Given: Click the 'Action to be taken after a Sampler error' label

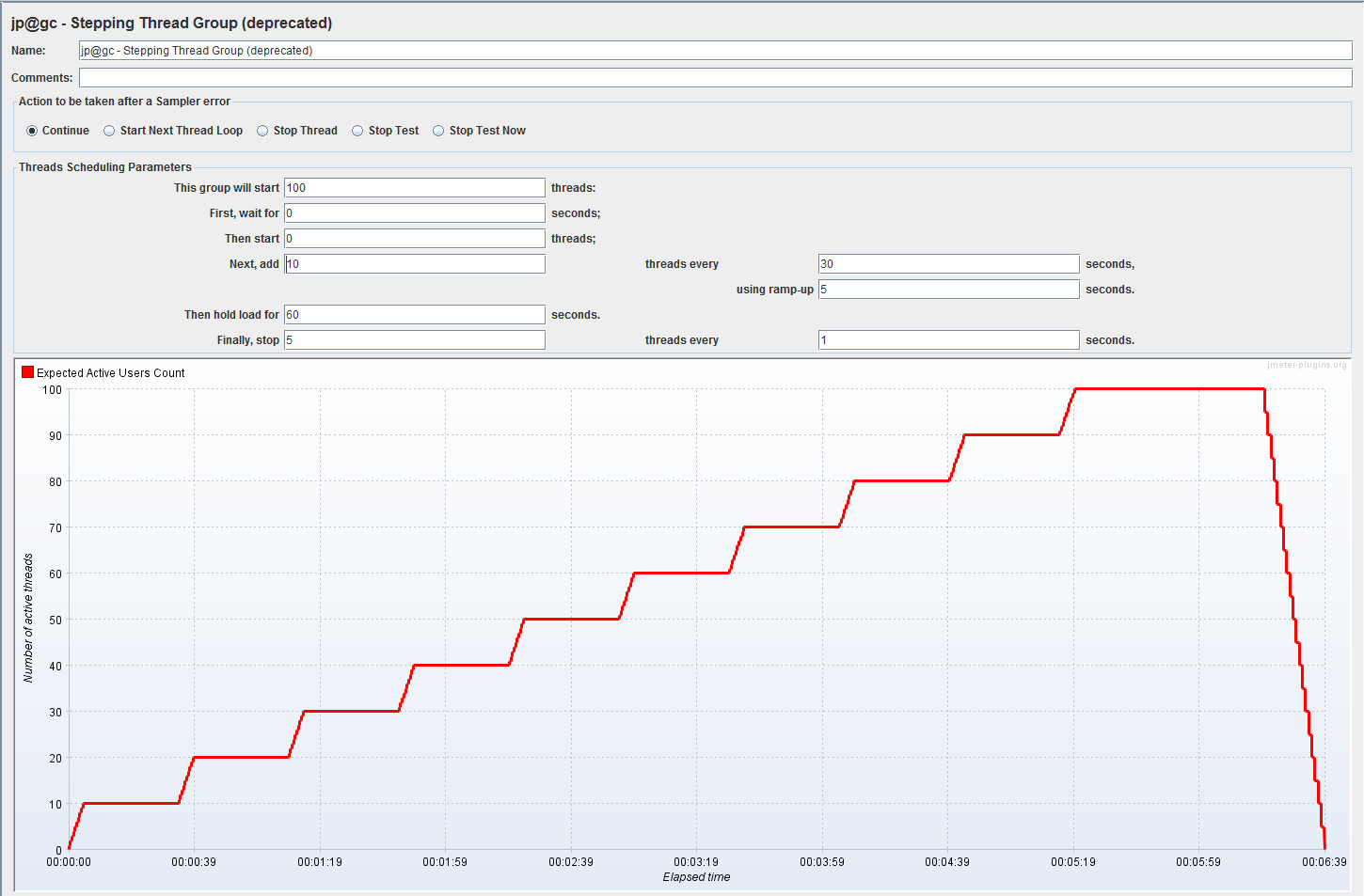Looking at the screenshot, I should [124, 102].
